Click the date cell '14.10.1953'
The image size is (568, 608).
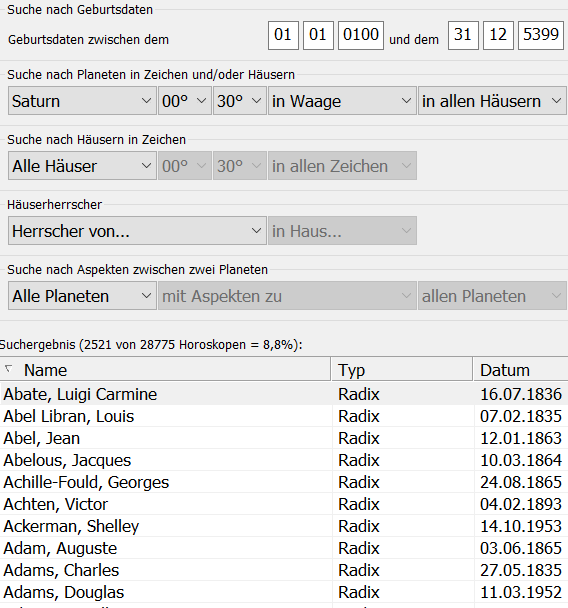tap(521, 527)
